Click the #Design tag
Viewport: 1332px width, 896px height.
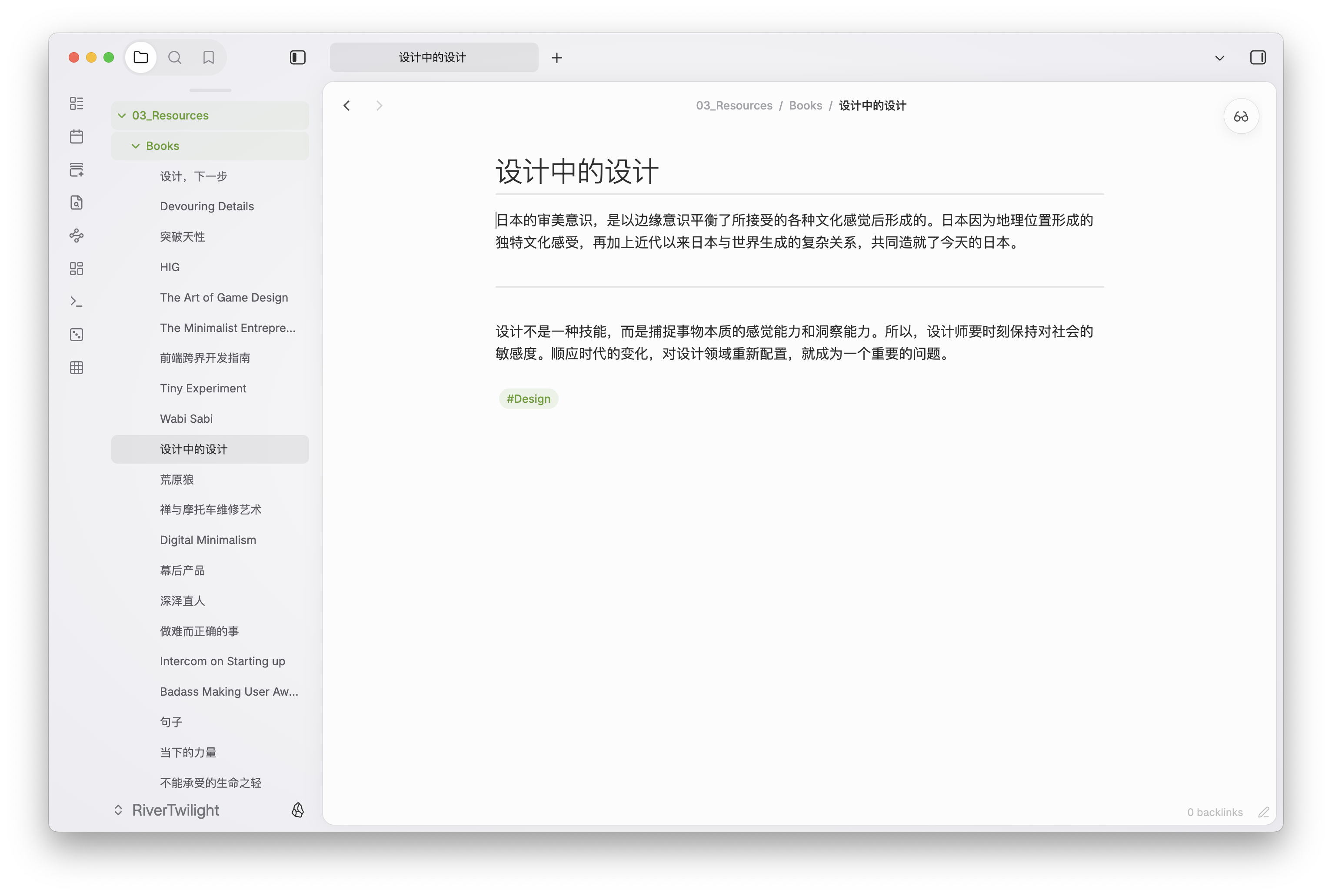point(528,398)
